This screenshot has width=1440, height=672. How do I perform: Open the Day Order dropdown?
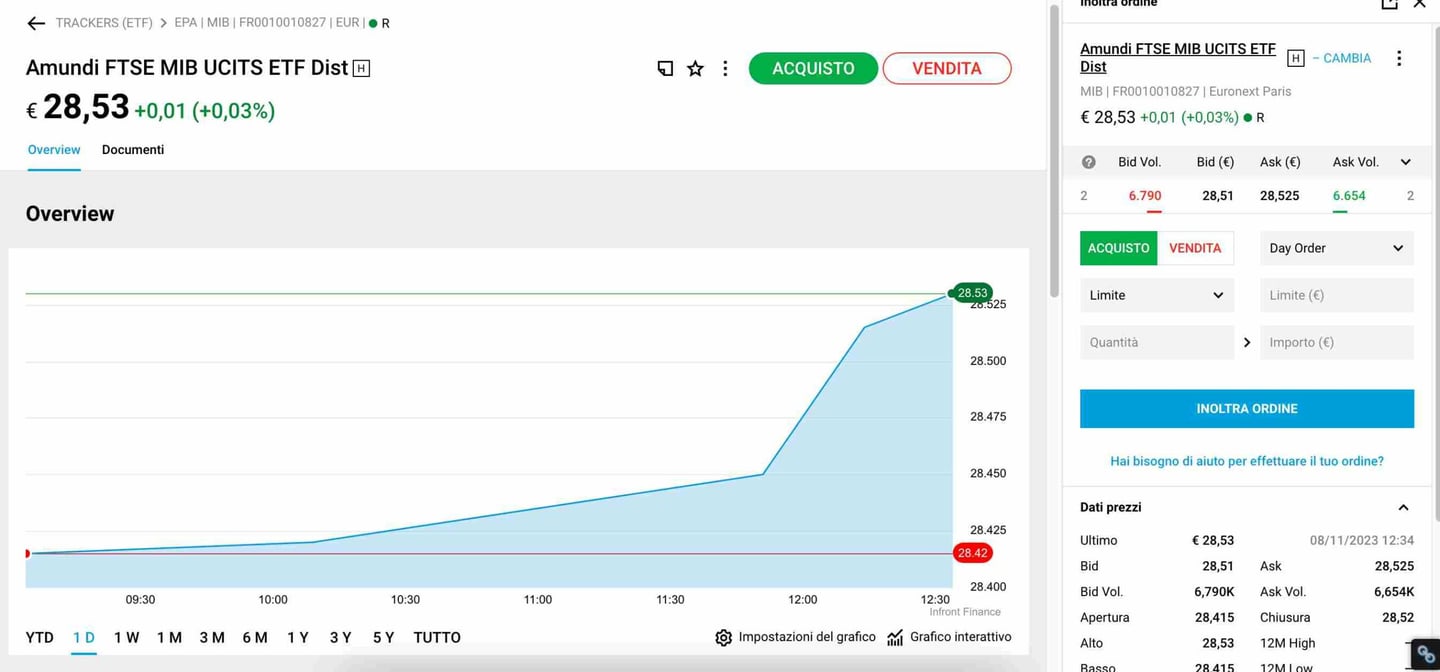pyautogui.click(x=1336, y=248)
